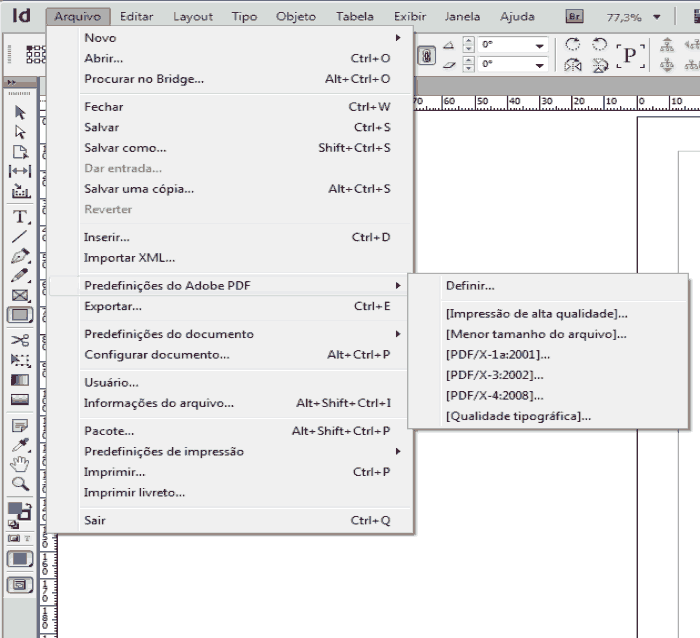The height and width of the screenshot is (638, 700).
Task: Select the Direct Selection tool
Action: (20, 132)
